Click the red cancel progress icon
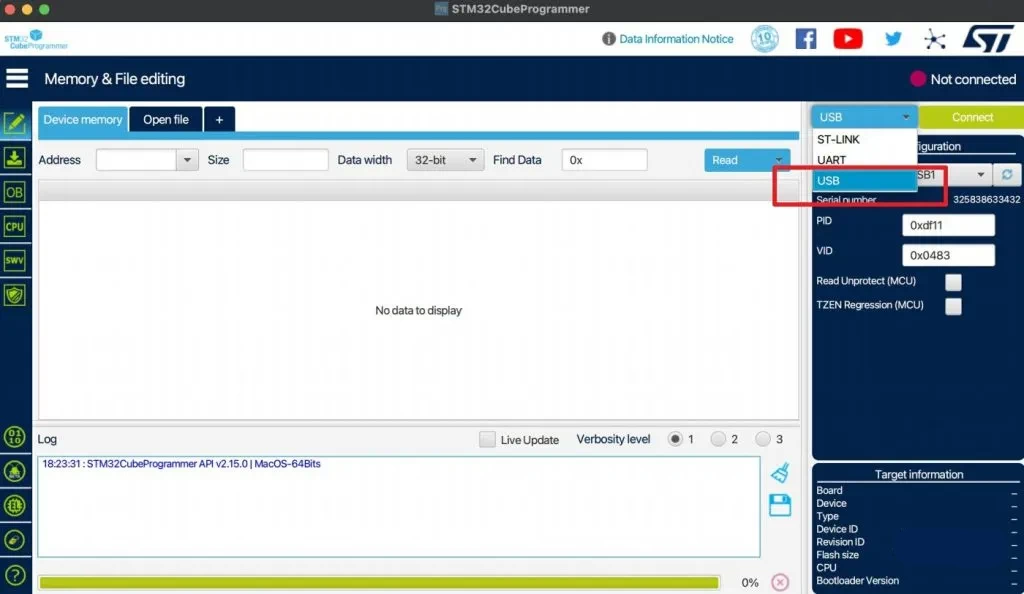The image size is (1024, 594). coord(780,582)
